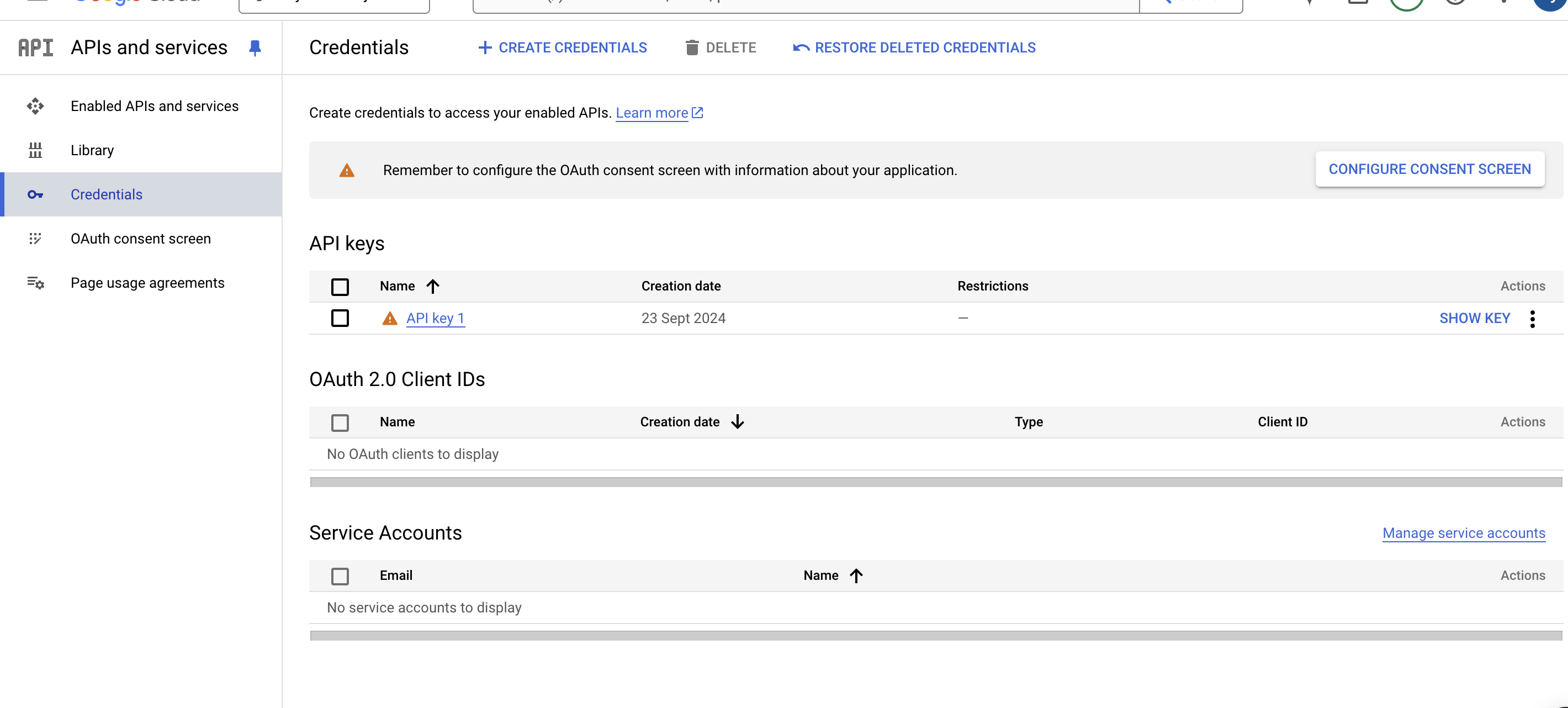Viewport: 1568px width, 708px height.
Task: Open the Learn more link
Action: coord(652,113)
